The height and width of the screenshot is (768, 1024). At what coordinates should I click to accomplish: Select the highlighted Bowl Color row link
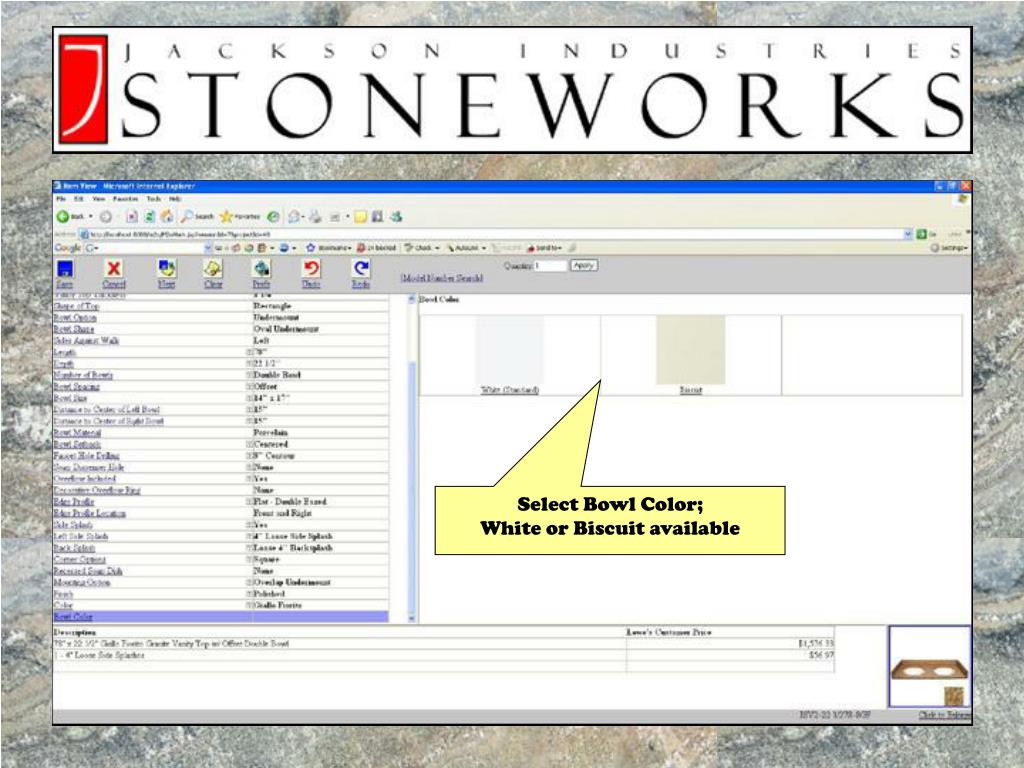73,616
